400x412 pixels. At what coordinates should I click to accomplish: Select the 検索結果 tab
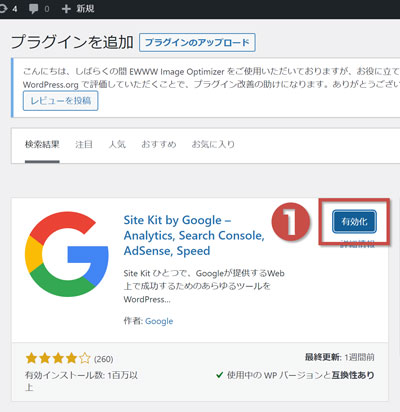pyautogui.click(x=42, y=144)
